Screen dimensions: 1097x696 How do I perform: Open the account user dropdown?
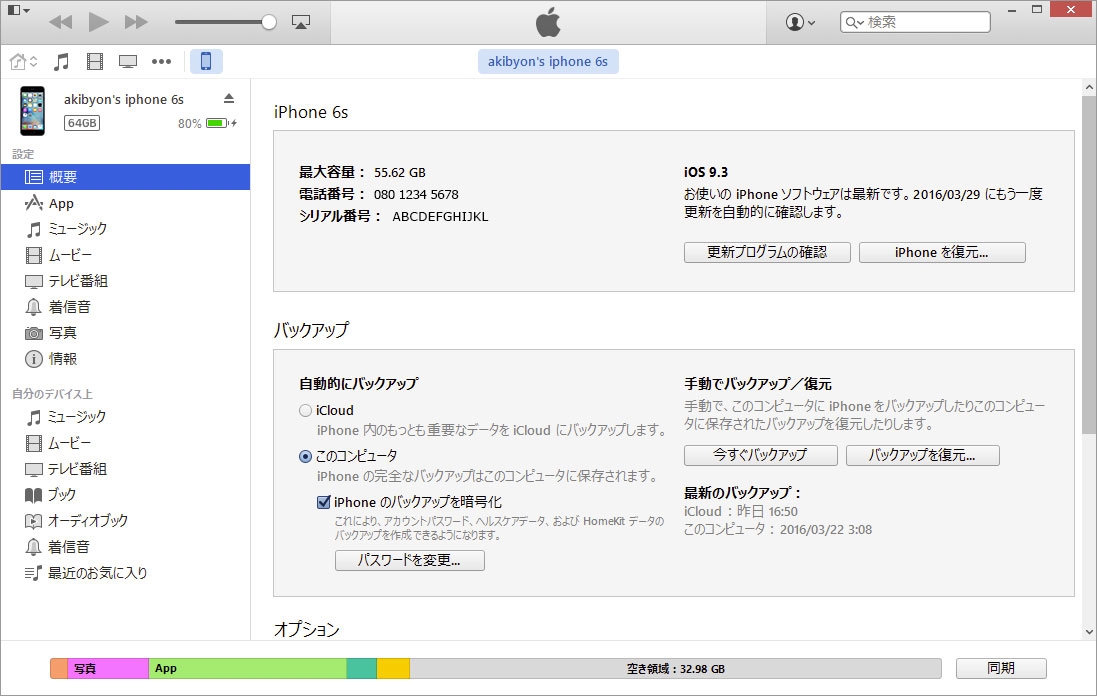pyautogui.click(x=800, y=22)
